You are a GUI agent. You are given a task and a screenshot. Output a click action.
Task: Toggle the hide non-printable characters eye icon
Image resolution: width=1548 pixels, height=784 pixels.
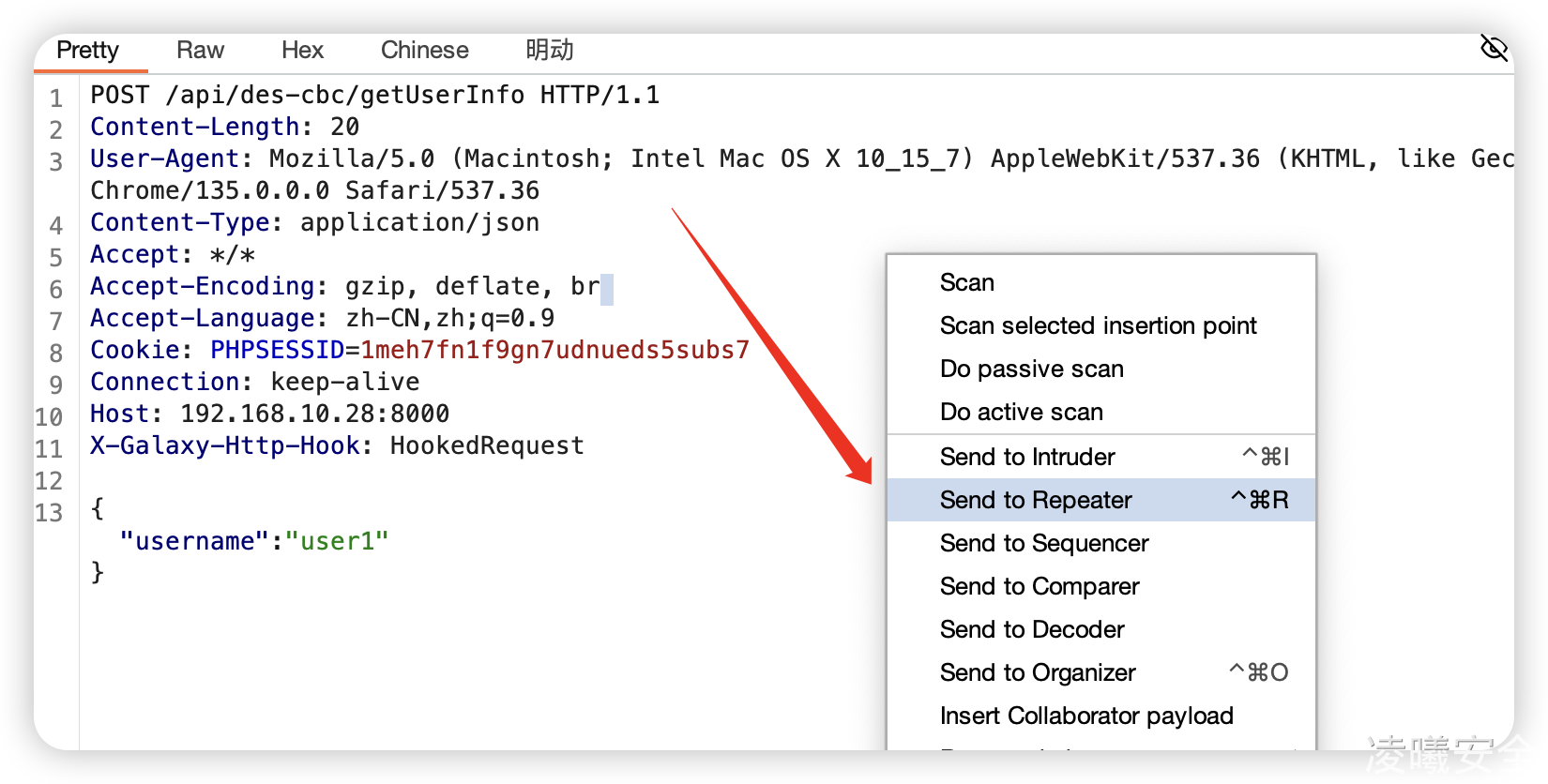click(x=1494, y=47)
